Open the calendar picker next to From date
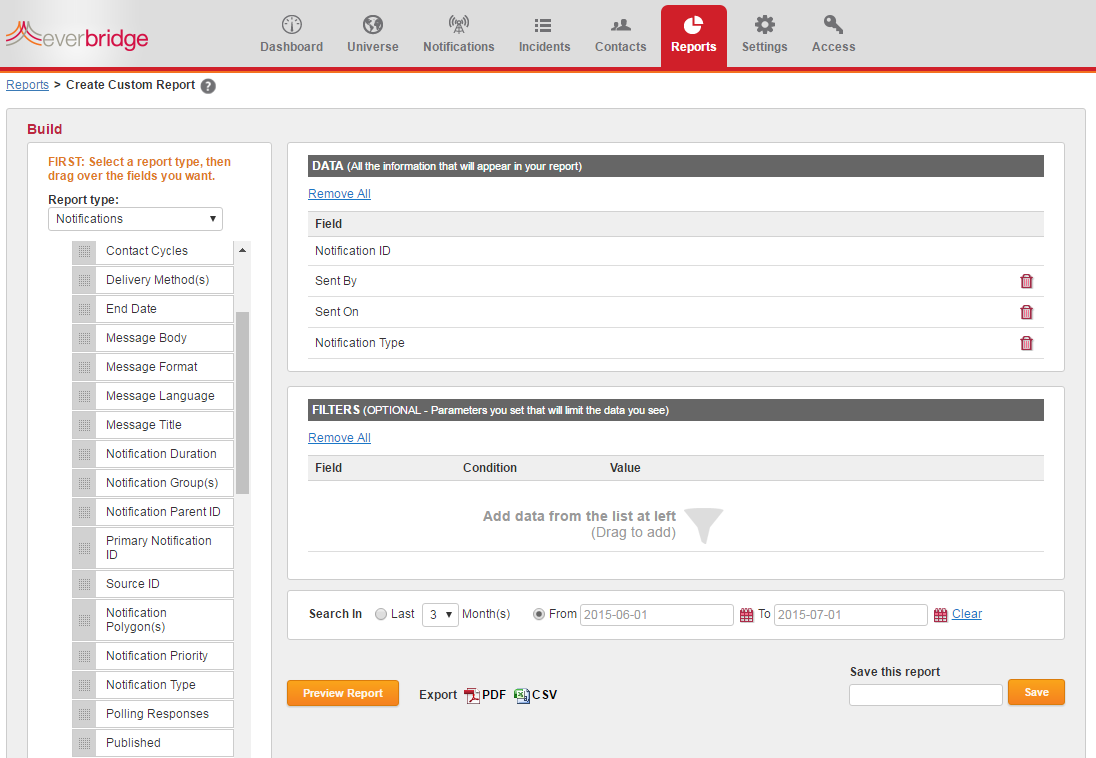 tap(747, 614)
